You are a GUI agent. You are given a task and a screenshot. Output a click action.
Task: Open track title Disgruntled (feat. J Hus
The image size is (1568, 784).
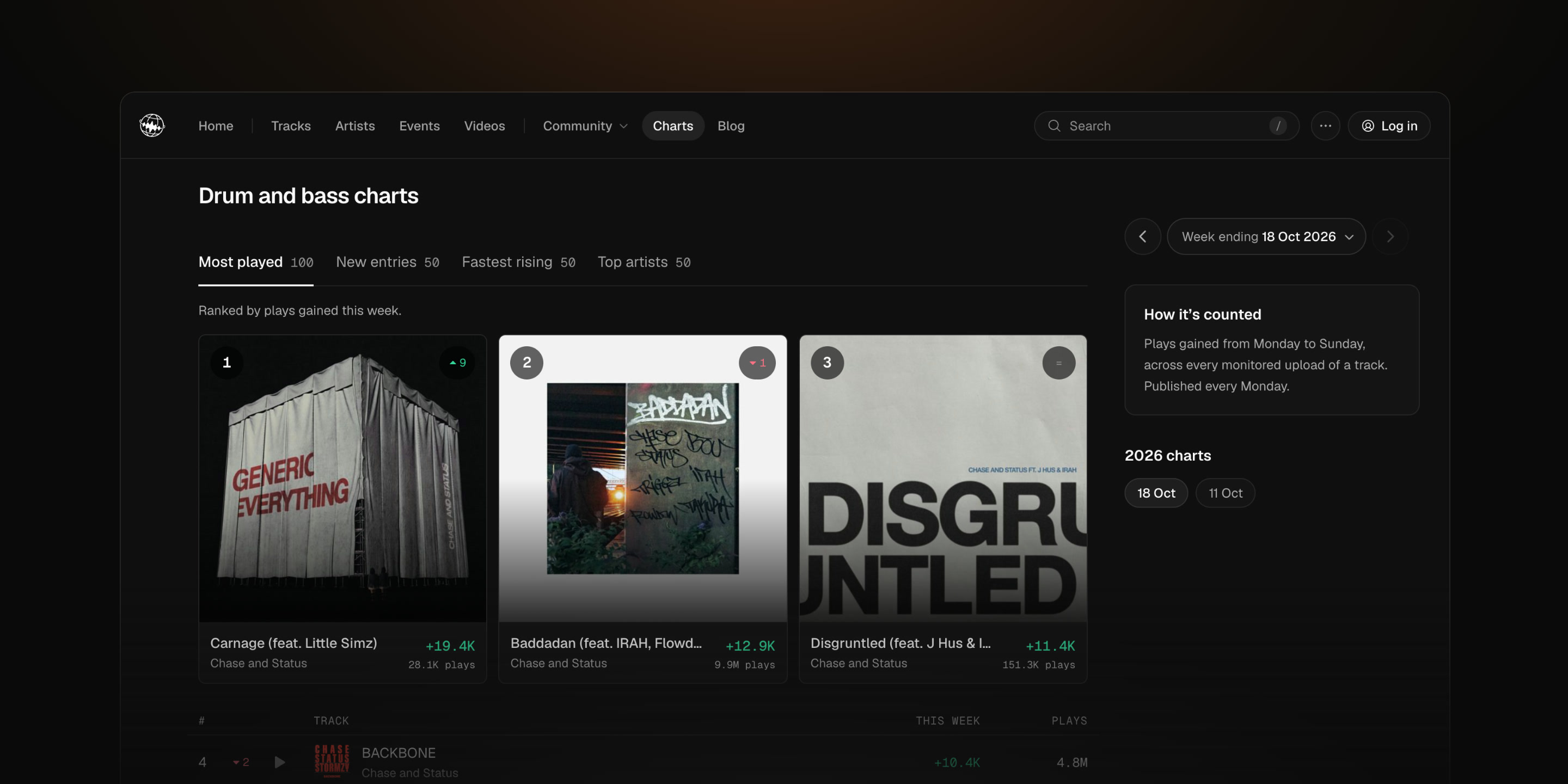[901, 643]
